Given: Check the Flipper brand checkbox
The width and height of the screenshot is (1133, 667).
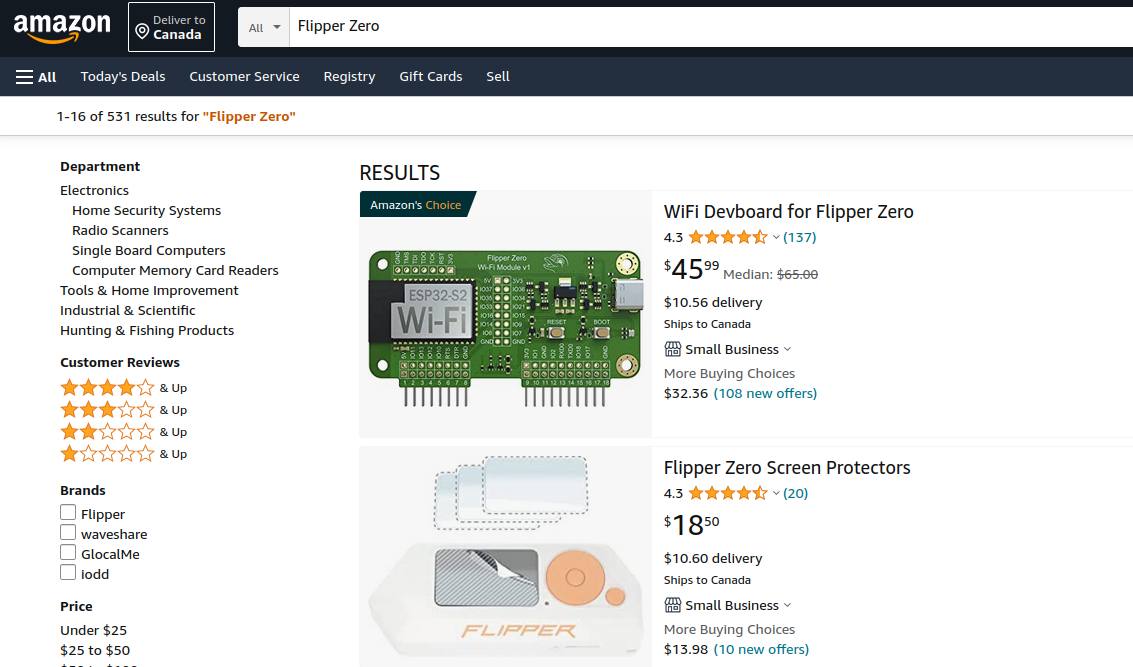Looking at the screenshot, I should click(68, 513).
